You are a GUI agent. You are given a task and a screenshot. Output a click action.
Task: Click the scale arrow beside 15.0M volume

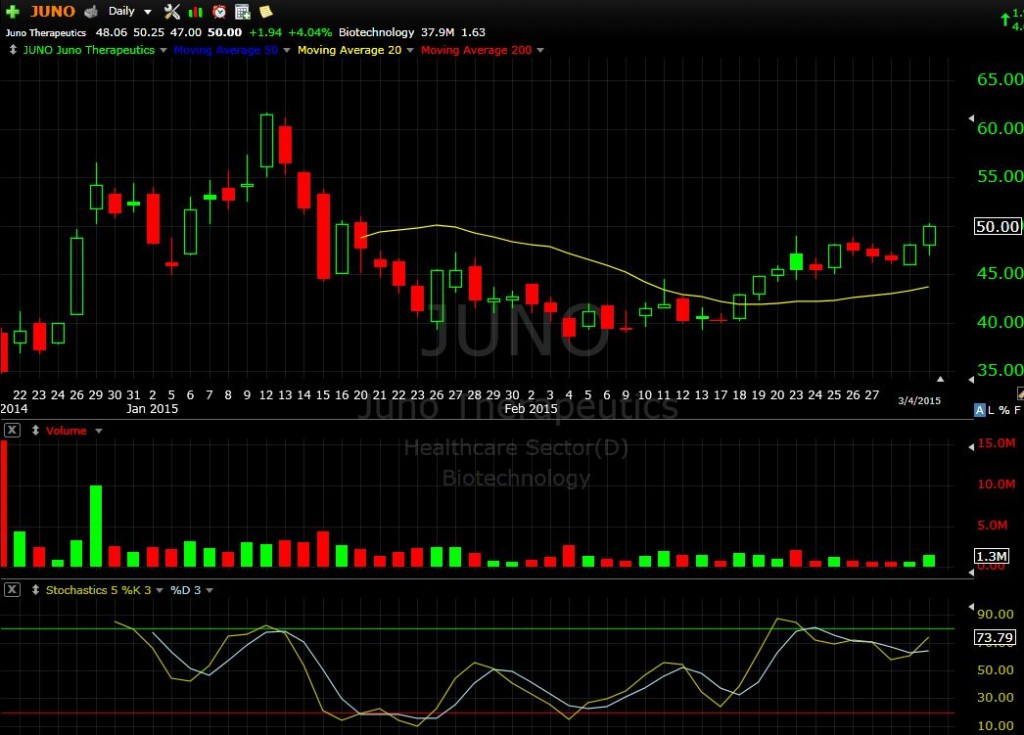click(971, 447)
